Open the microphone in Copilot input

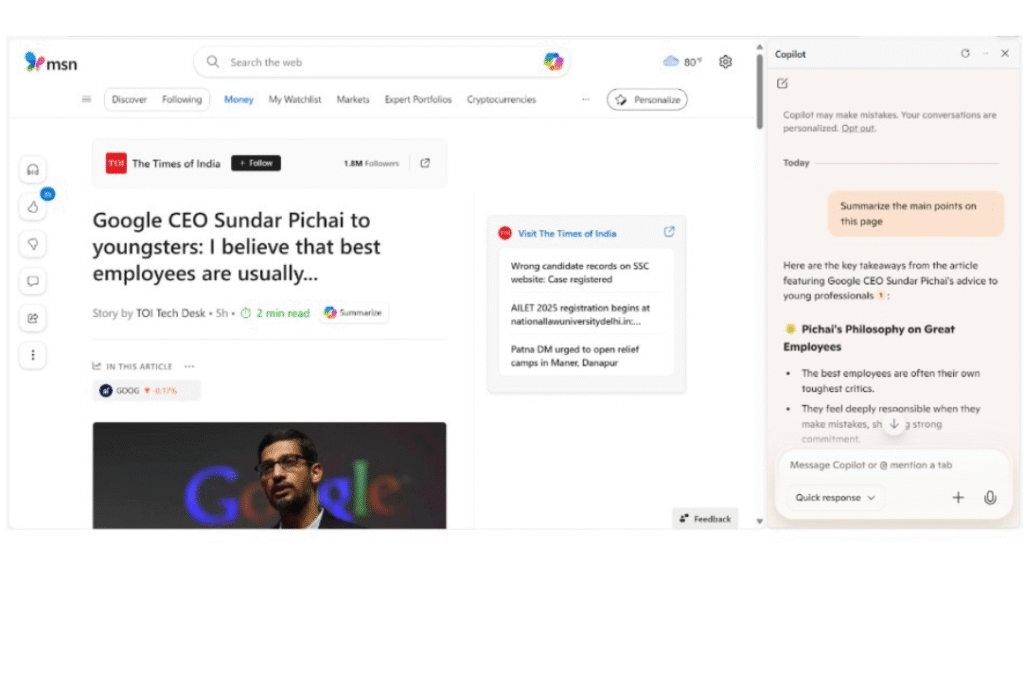990,497
